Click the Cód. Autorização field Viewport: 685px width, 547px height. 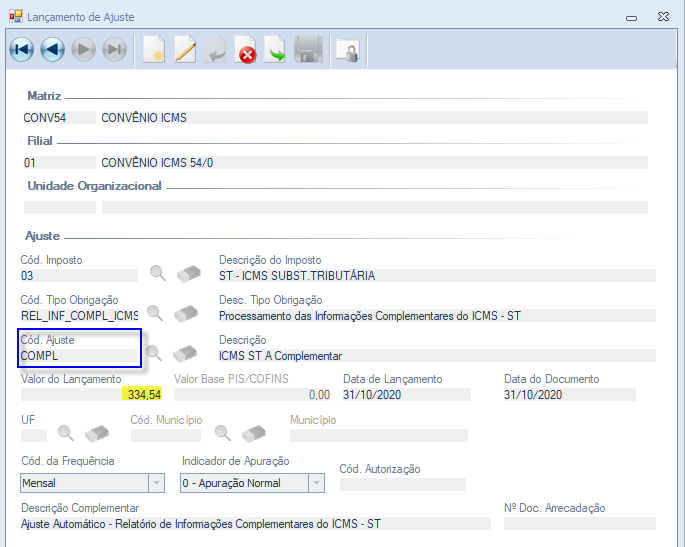click(x=403, y=484)
